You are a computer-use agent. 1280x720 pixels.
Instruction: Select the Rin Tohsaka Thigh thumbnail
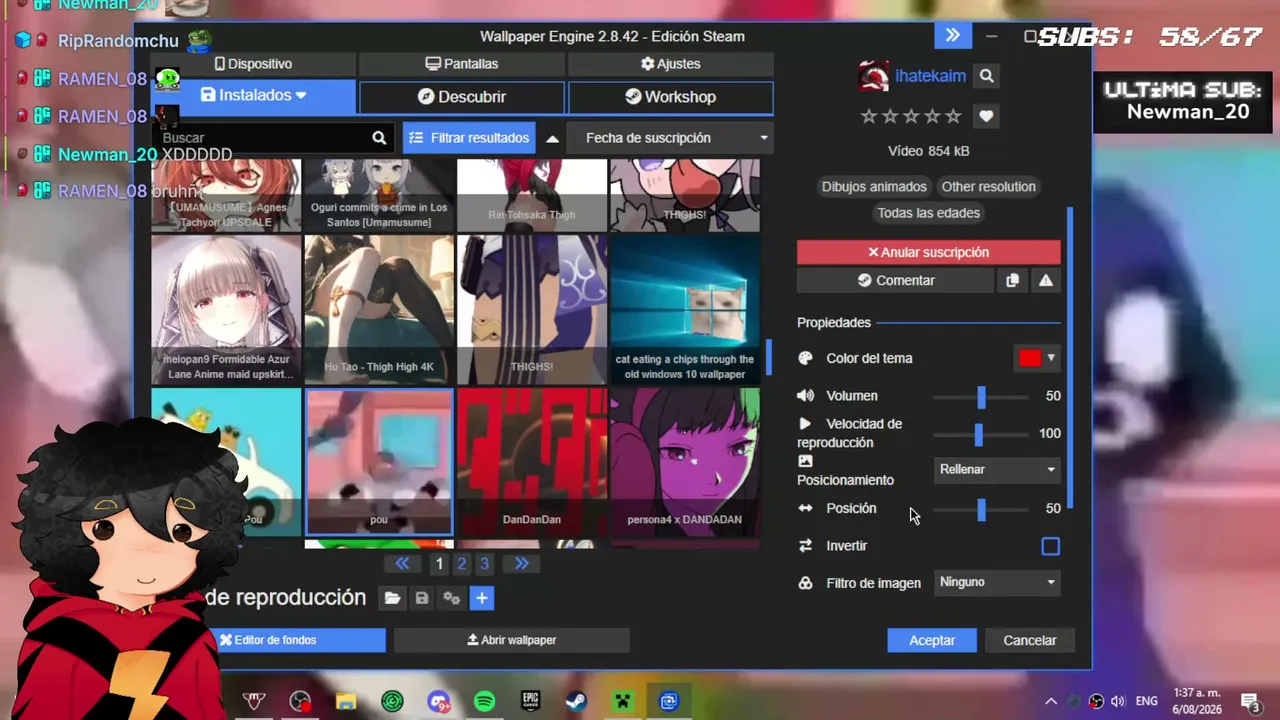pos(532,195)
